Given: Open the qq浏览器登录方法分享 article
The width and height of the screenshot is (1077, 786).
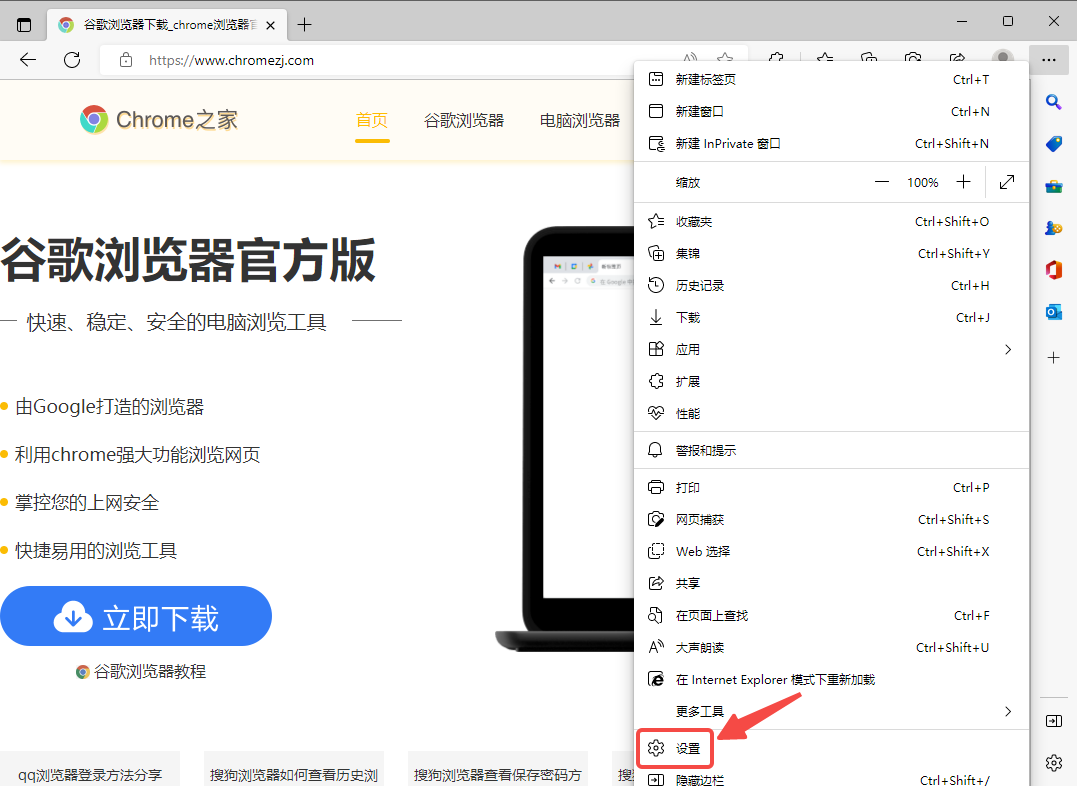Looking at the screenshot, I should coord(90,774).
